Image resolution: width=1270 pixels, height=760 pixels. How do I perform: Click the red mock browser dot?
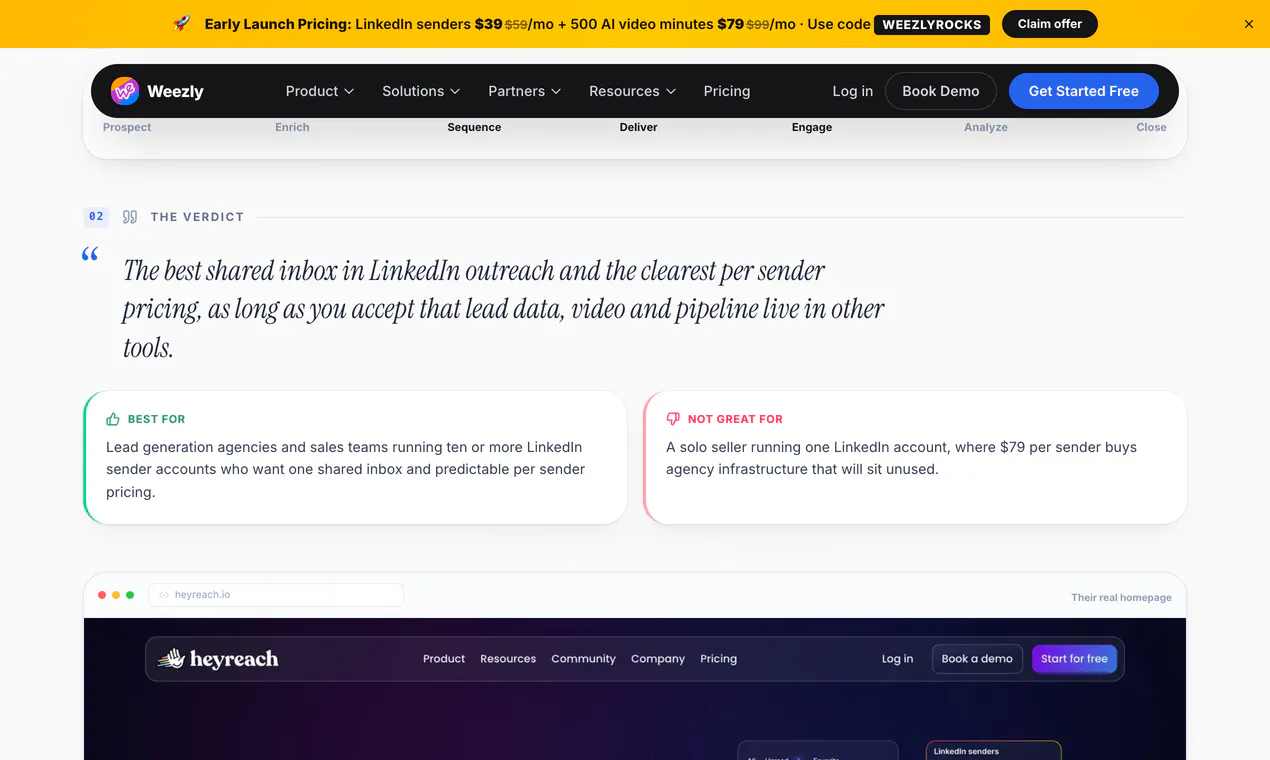pos(102,595)
